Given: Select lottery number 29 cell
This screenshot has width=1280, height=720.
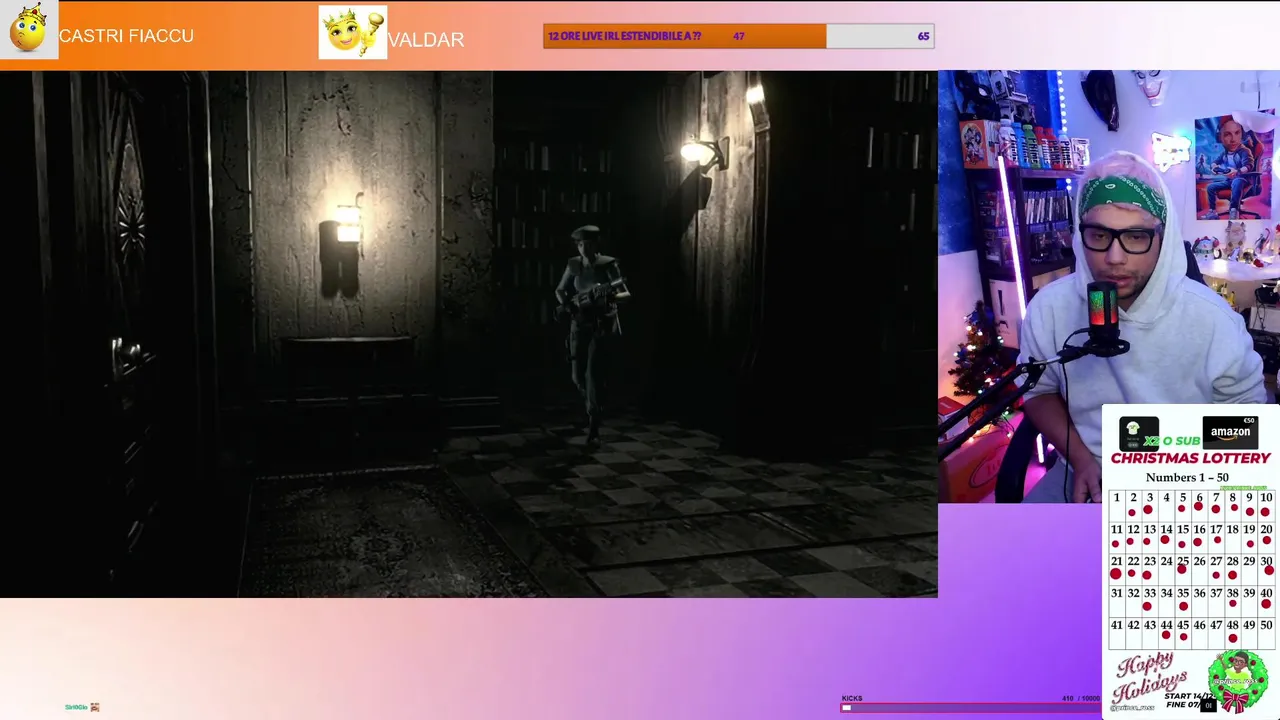Looking at the screenshot, I should [x=1249, y=569].
